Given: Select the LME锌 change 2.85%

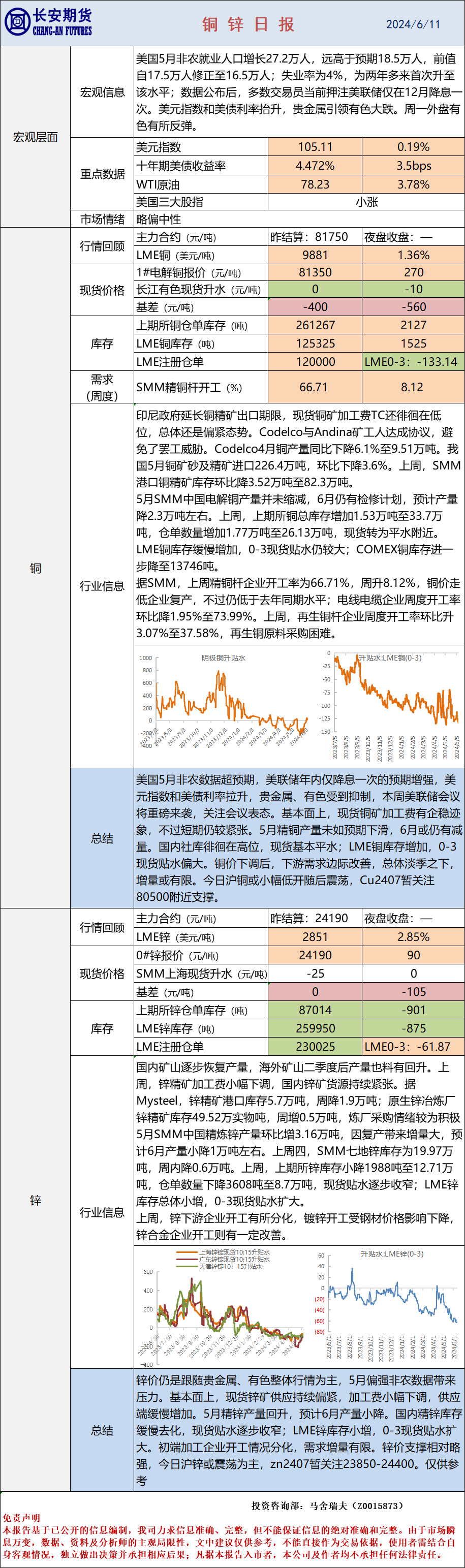Looking at the screenshot, I should 413,937.
